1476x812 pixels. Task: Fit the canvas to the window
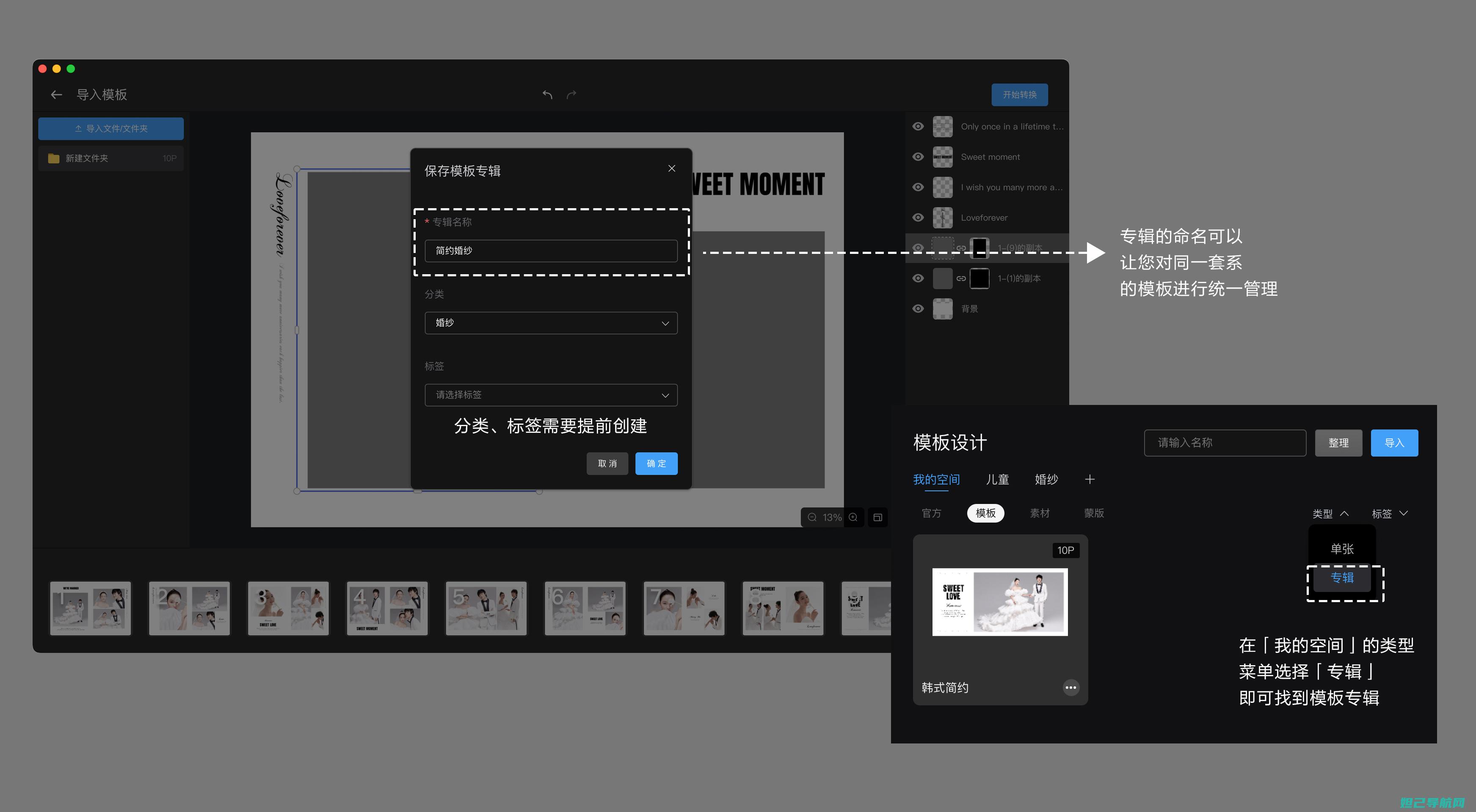click(x=877, y=517)
